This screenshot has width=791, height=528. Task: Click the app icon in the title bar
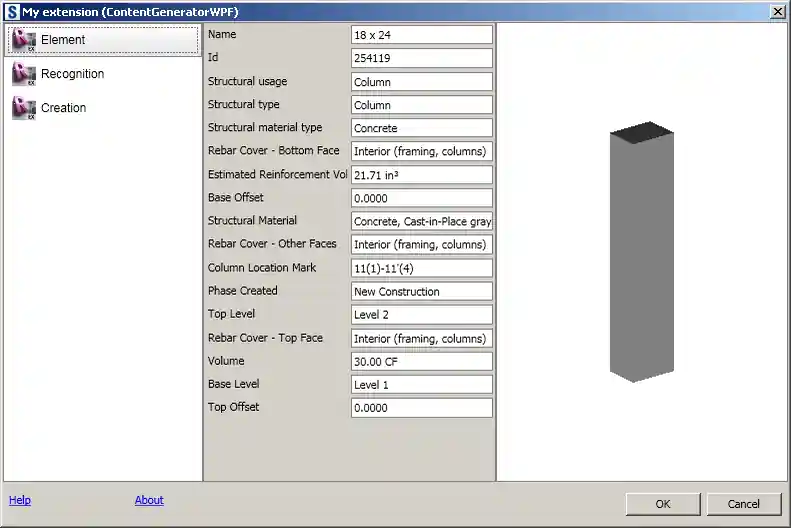[12, 11]
